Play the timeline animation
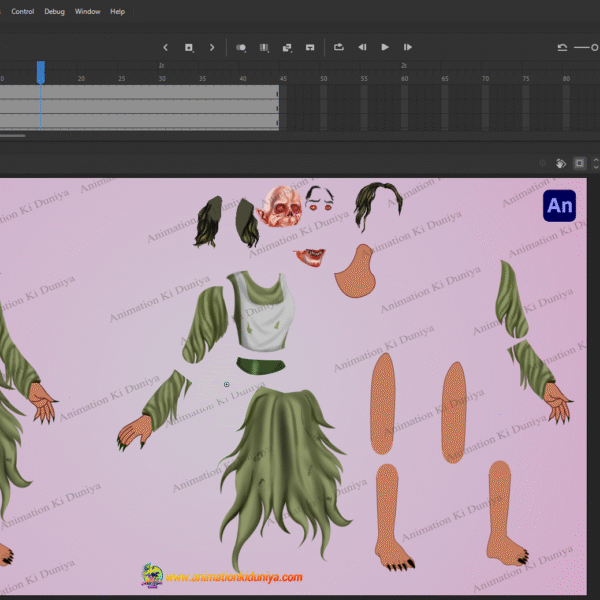Image resolution: width=600 pixels, height=600 pixels. pos(385,47)
